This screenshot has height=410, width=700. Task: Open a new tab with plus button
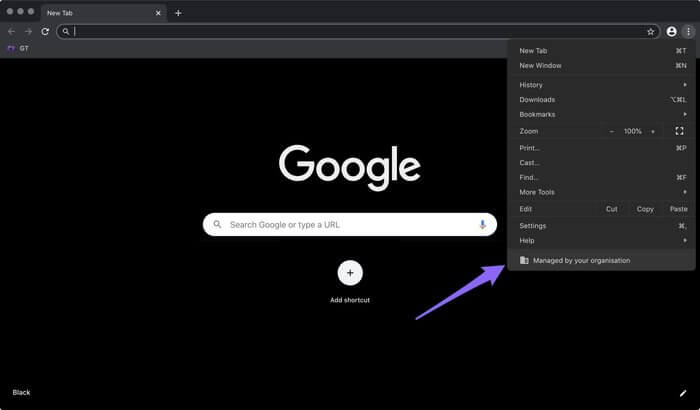pos(178,13)
